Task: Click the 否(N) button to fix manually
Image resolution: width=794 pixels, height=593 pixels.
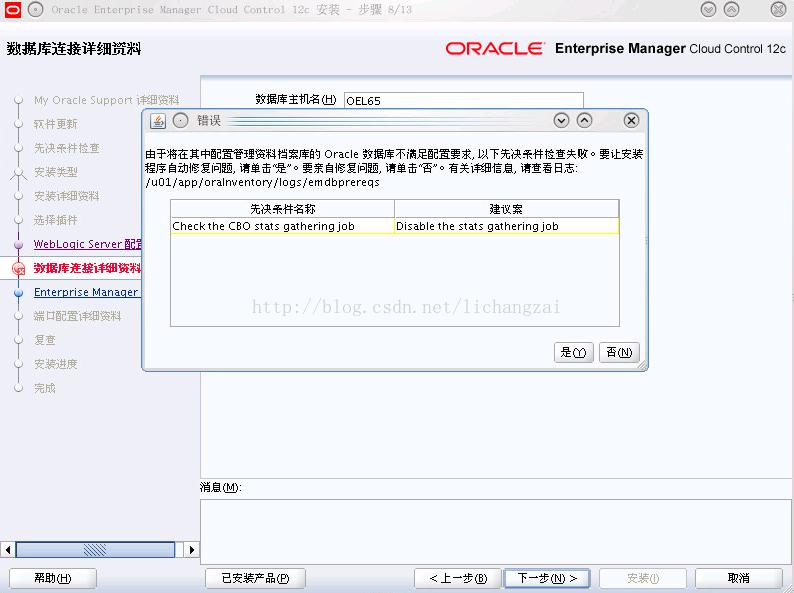Action: click(x=619, y=352)
